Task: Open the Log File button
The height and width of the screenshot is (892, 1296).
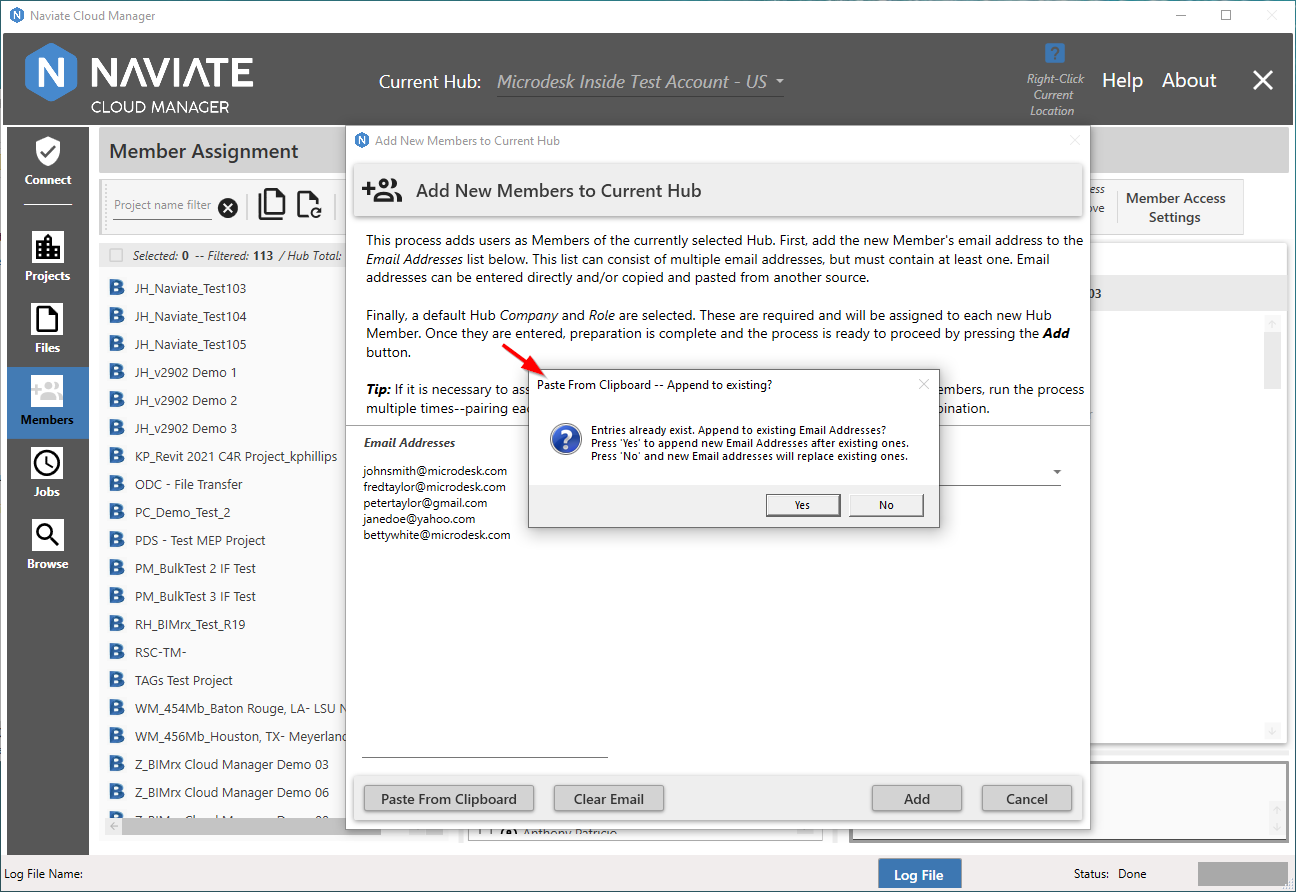Action: [x=919, y=874]
